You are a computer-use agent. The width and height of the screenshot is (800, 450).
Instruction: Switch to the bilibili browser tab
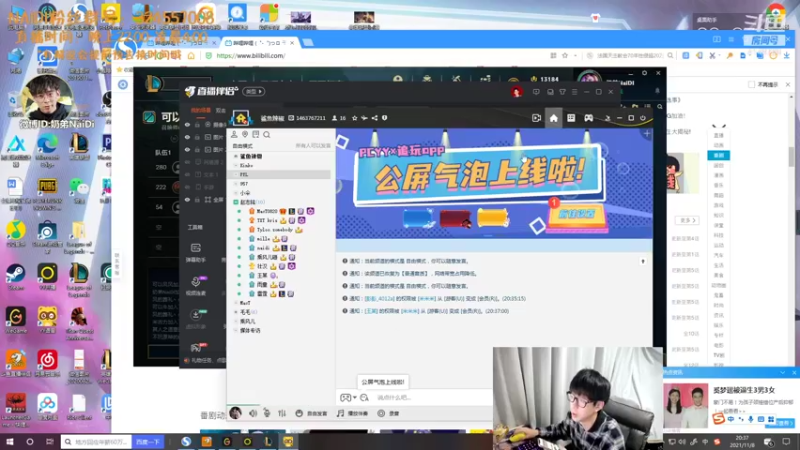(259, 43)
